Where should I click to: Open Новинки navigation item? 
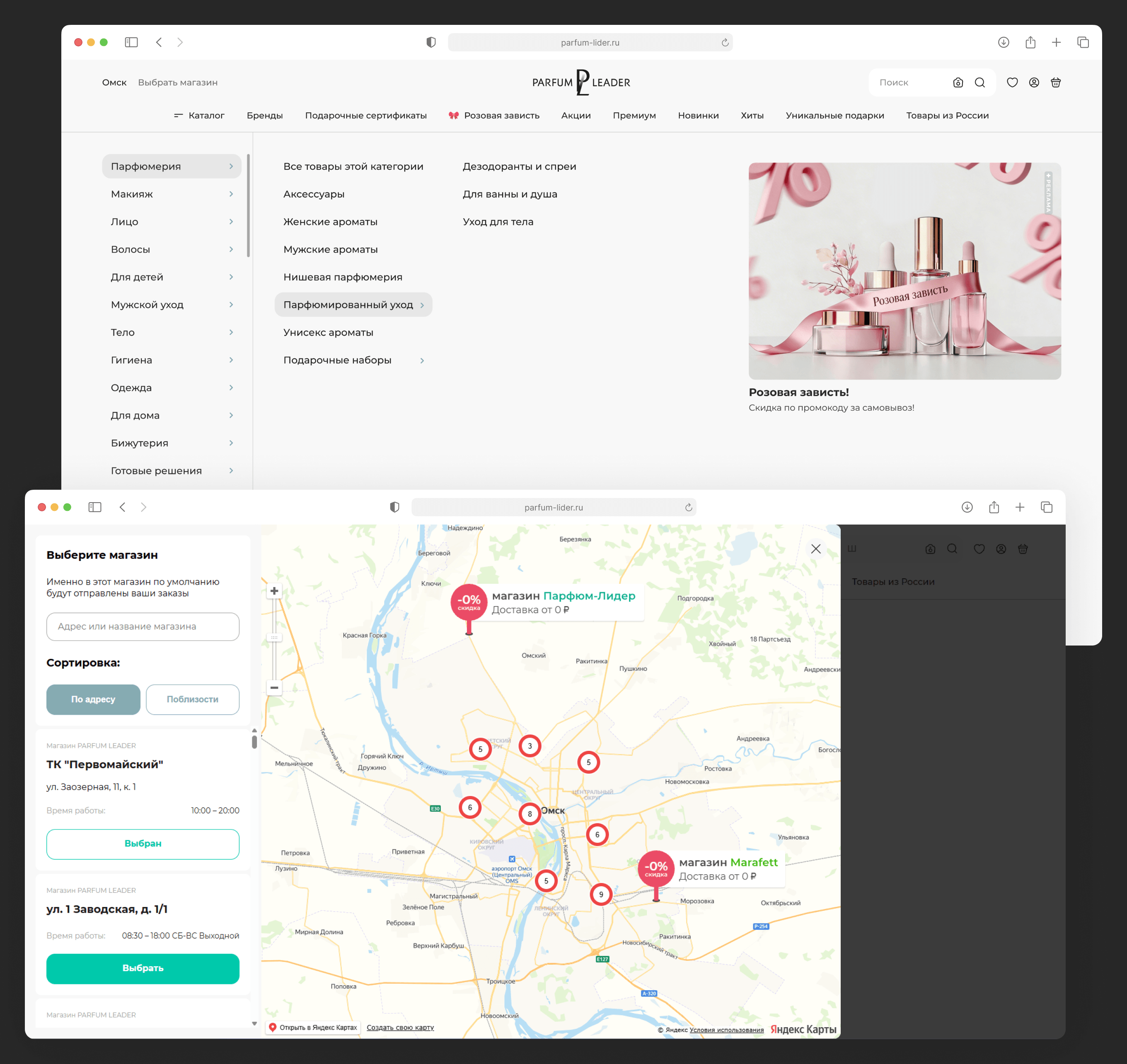pos(698,116)
